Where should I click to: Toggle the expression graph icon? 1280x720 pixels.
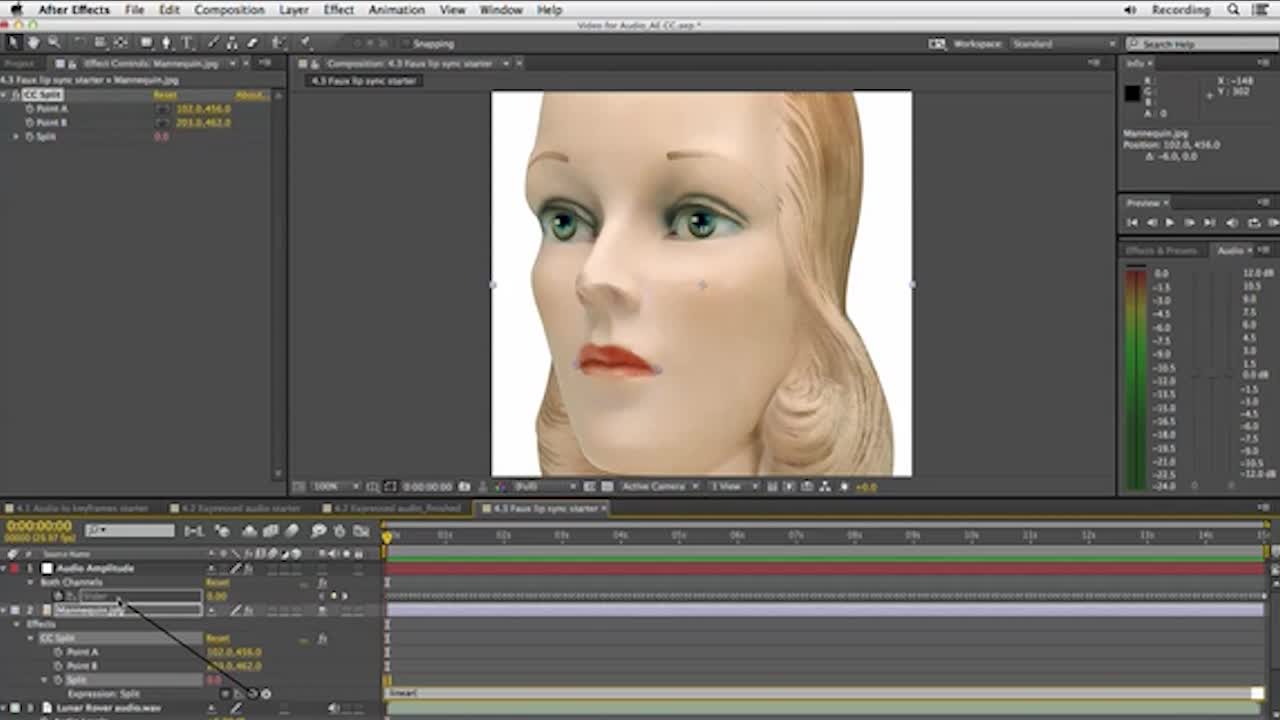pos(239,693)
